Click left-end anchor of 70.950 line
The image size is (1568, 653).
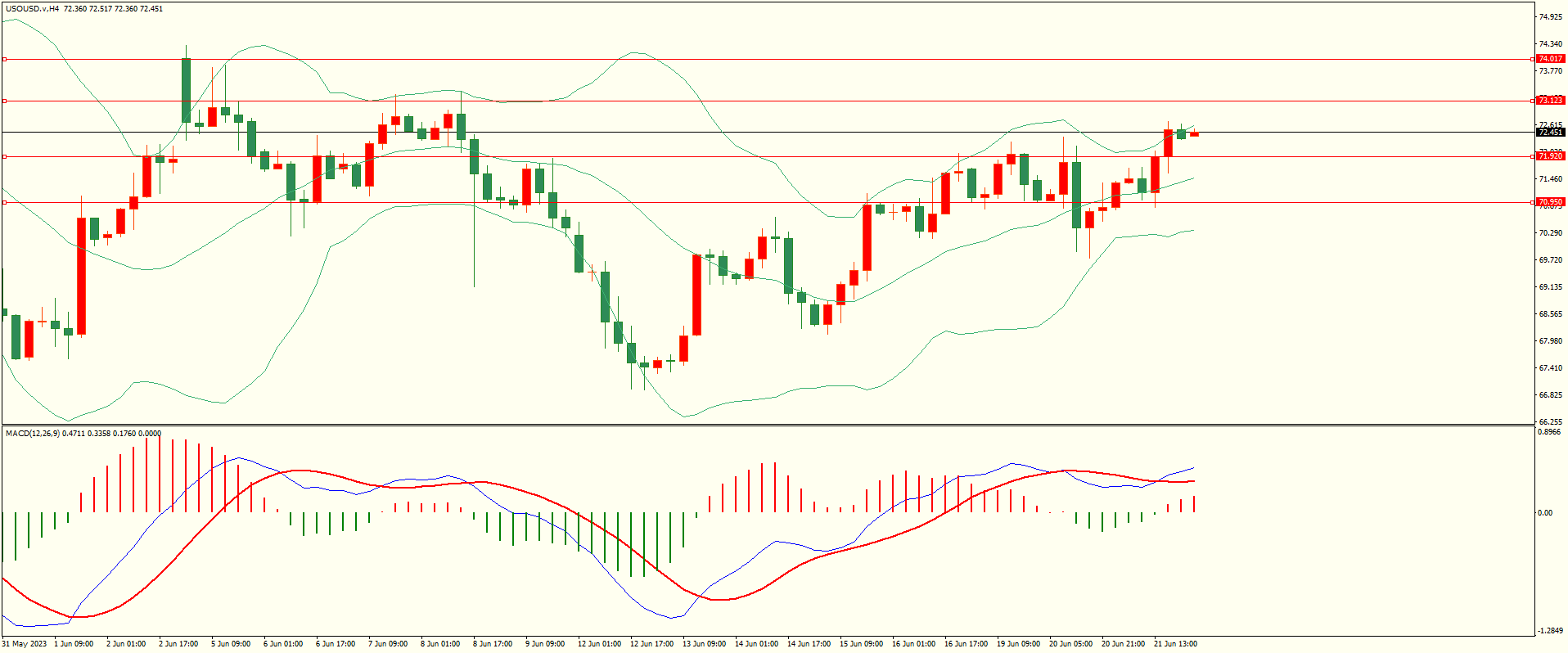click(4, 202)
